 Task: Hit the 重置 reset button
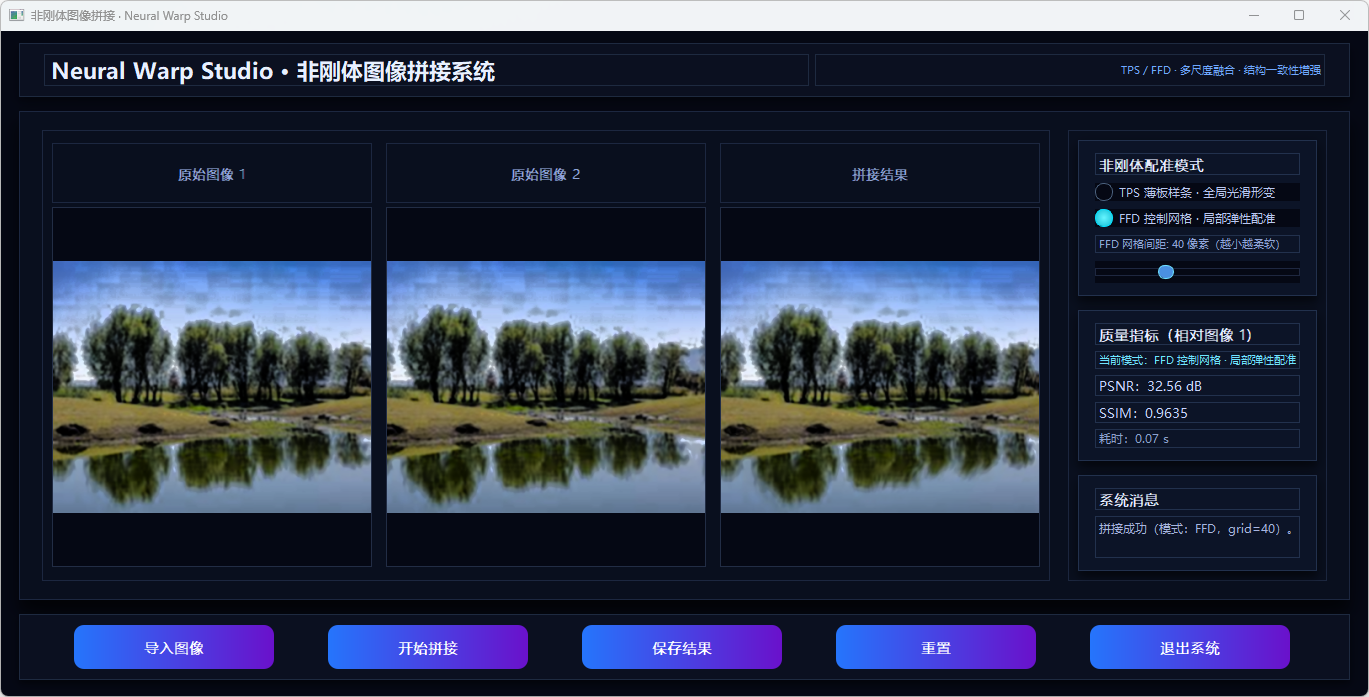(935, 647)
